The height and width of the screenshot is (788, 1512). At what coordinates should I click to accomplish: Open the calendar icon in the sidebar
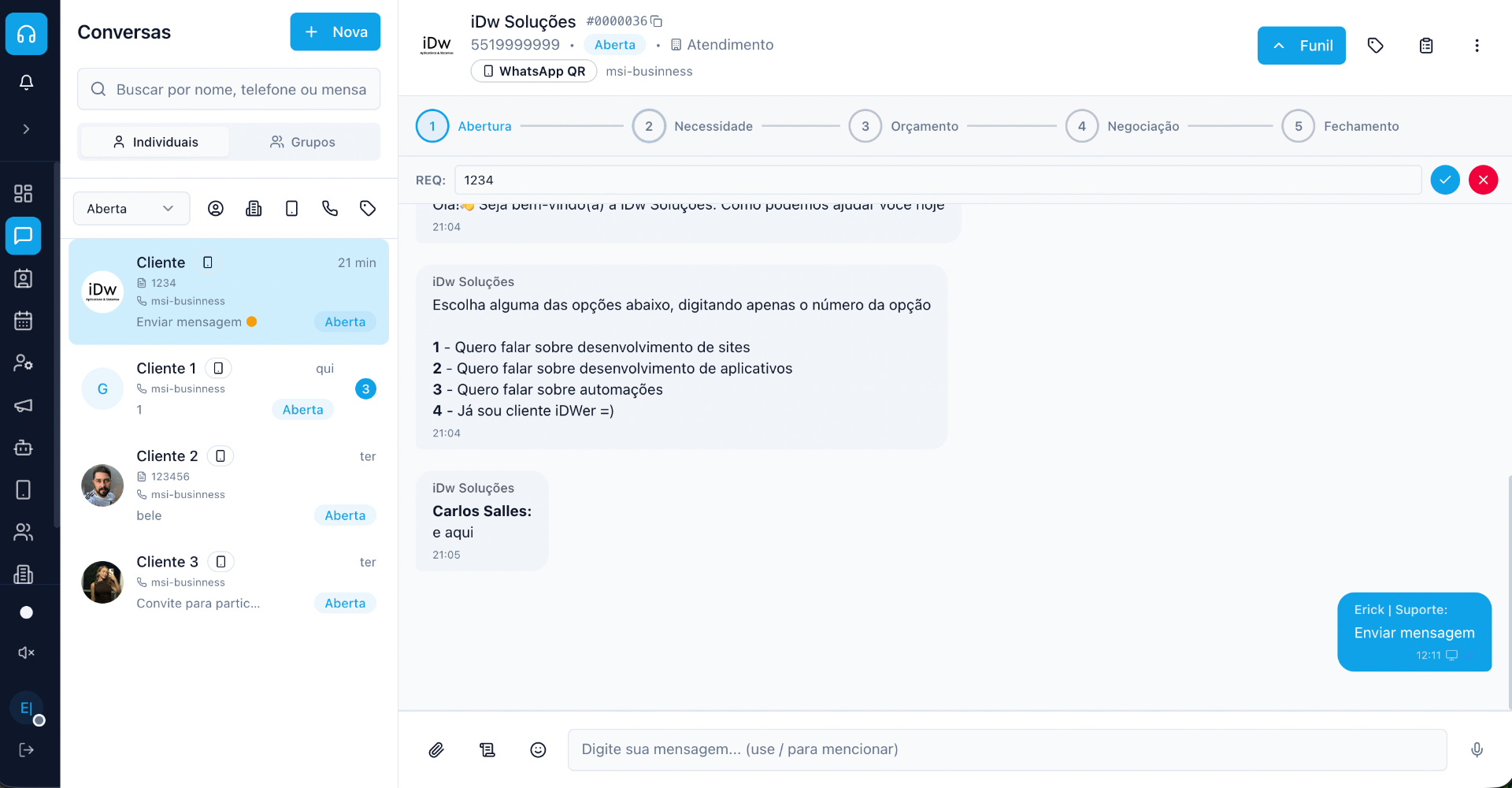[24, 320]
